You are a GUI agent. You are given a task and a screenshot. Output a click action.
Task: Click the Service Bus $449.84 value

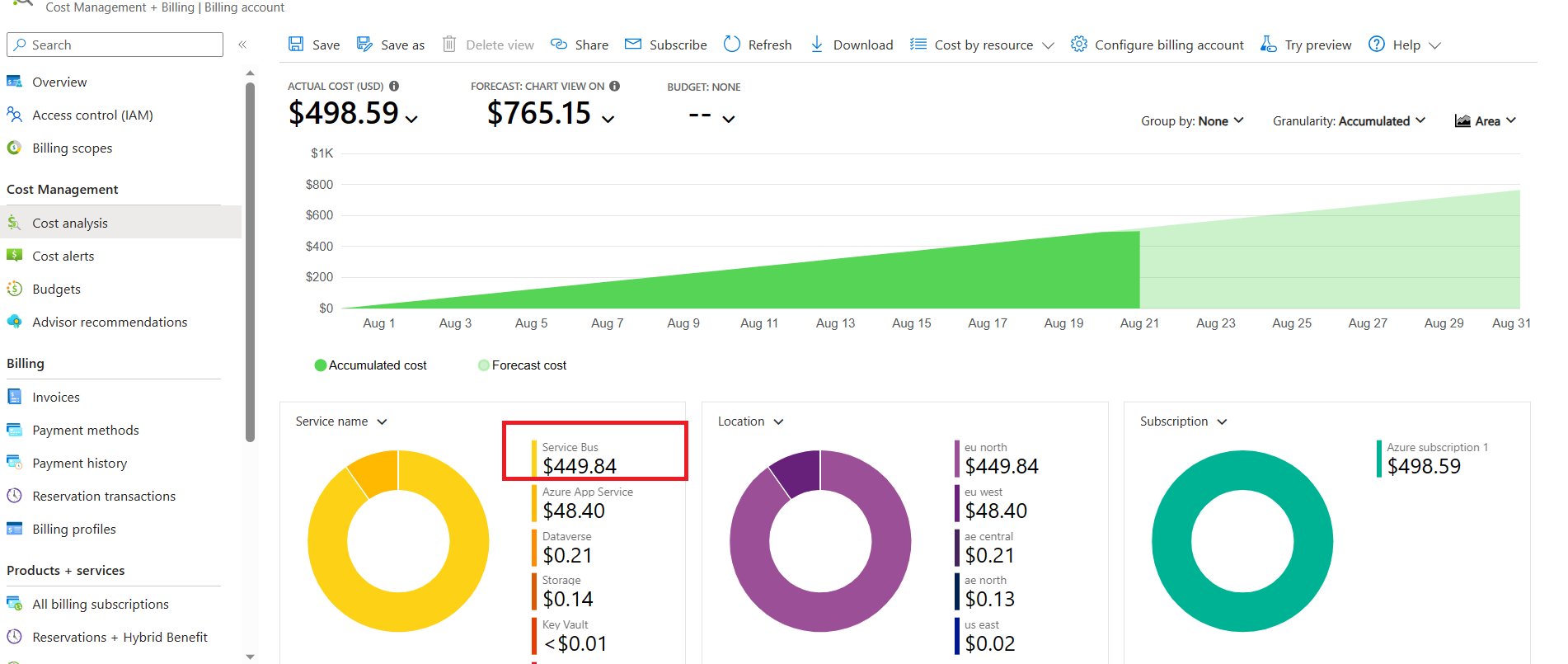click(580, 466)
